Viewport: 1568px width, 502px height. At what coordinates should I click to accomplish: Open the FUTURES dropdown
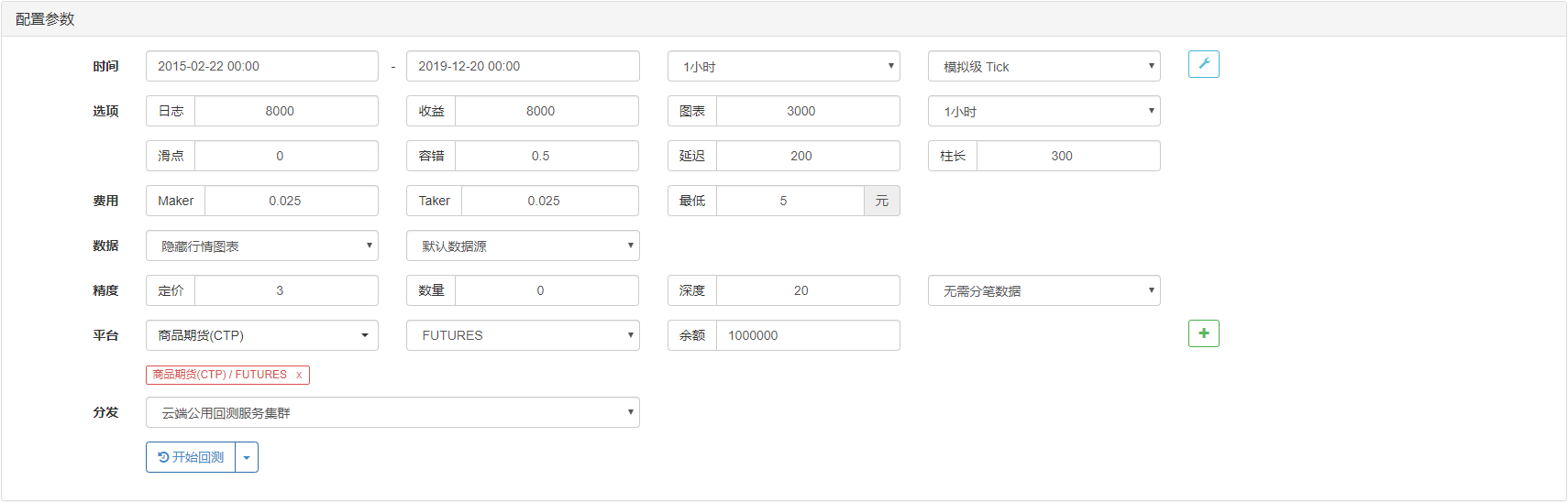pyautogui.click(x=523, y=335)
